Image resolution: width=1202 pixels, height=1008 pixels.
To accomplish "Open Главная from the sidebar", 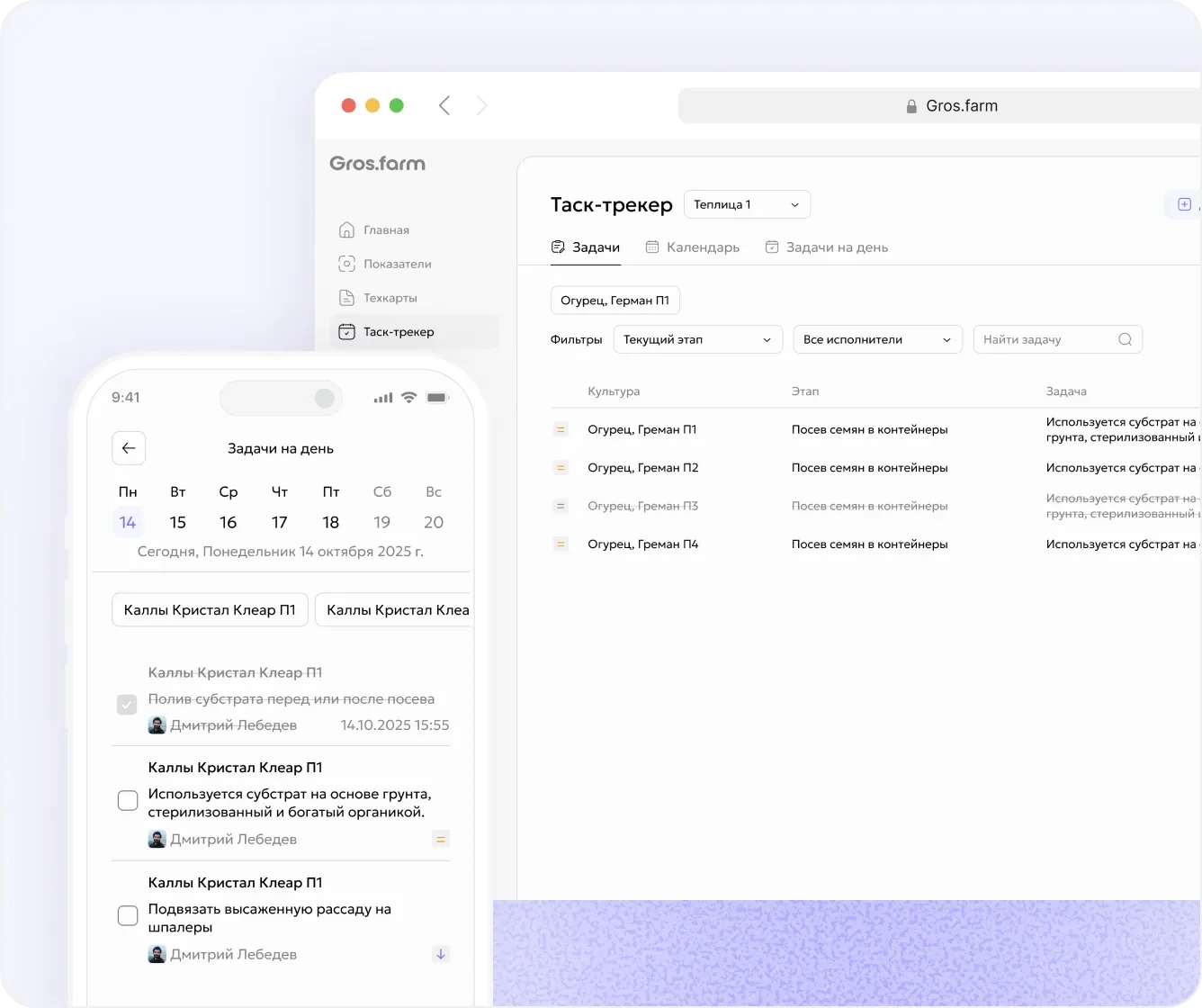I will tap(373, 229).
